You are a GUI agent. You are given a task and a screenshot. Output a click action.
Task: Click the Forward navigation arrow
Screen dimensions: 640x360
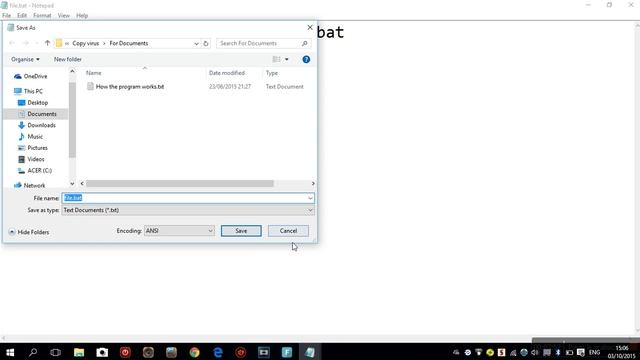[x=25, y=43]
